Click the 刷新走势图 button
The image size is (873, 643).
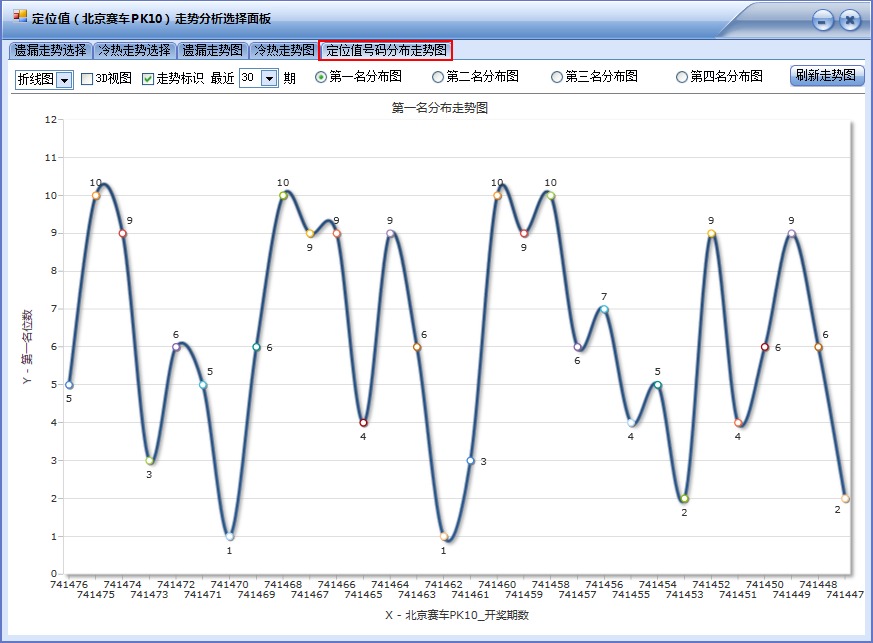point(826,76)
